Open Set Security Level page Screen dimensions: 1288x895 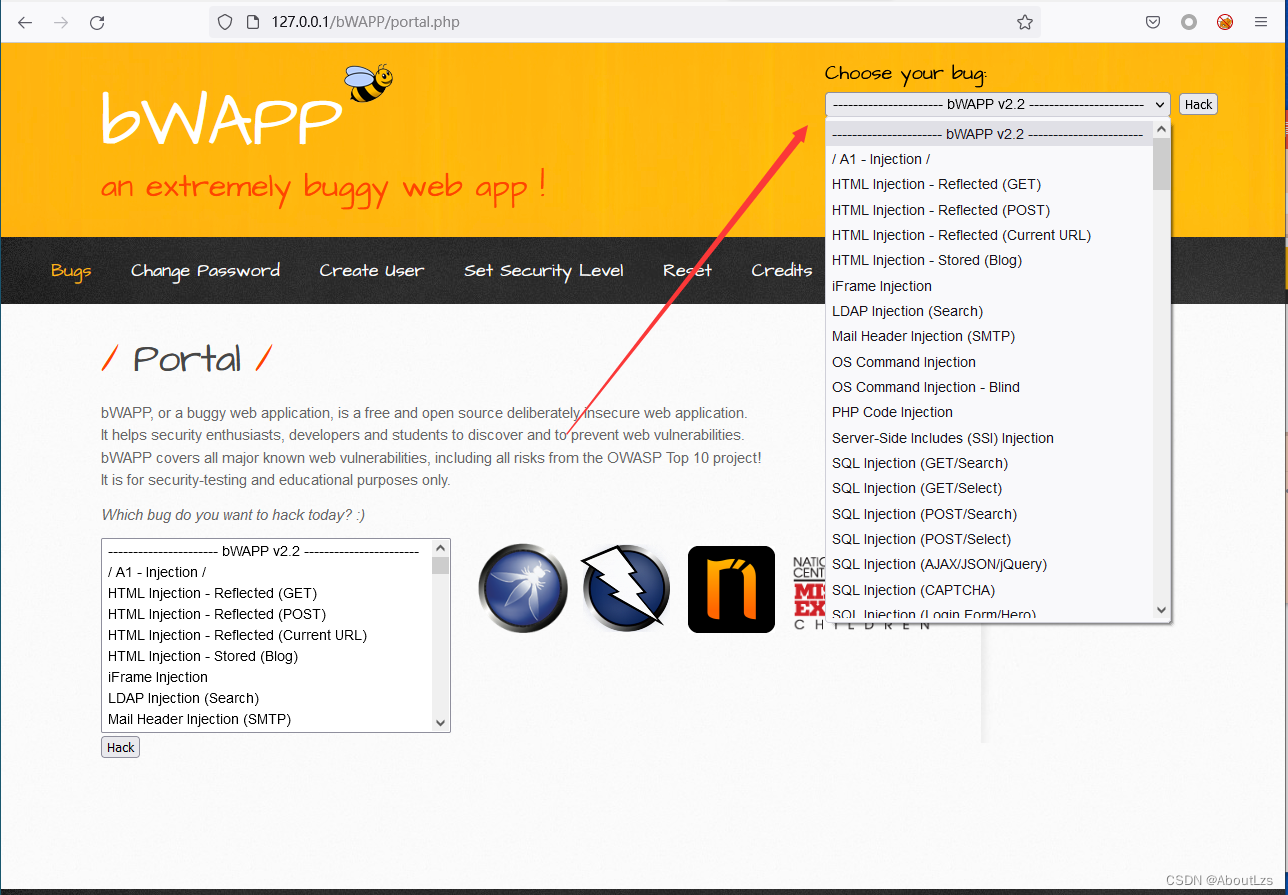543,271
